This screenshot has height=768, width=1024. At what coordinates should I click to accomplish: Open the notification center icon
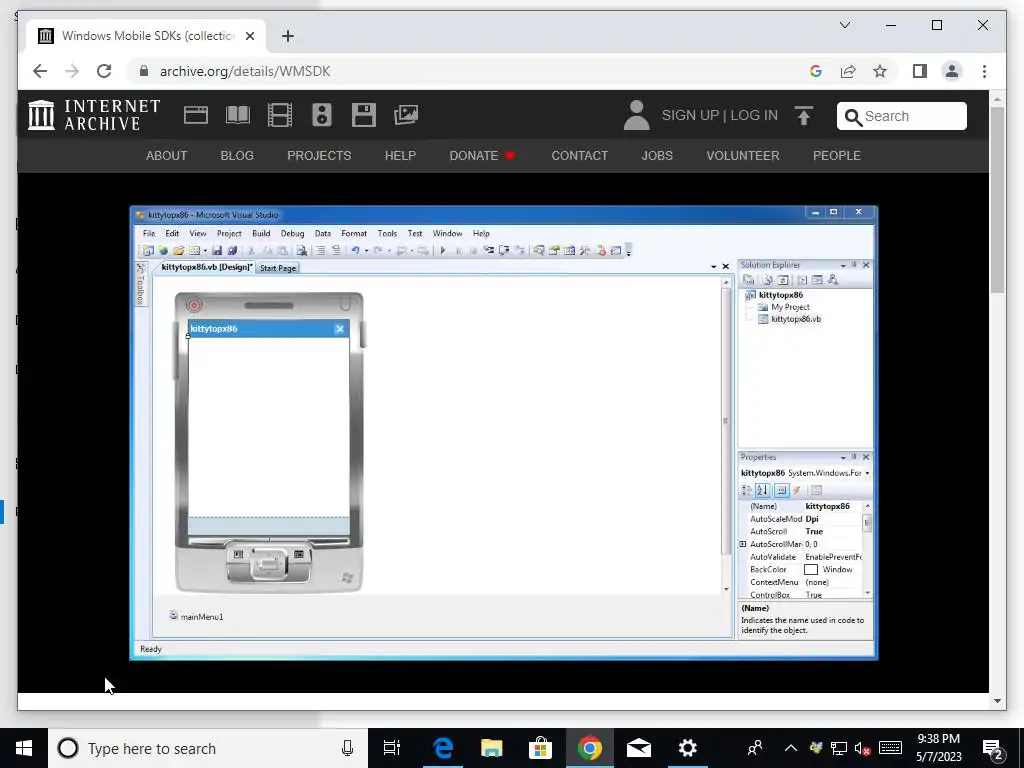point(993,748)
